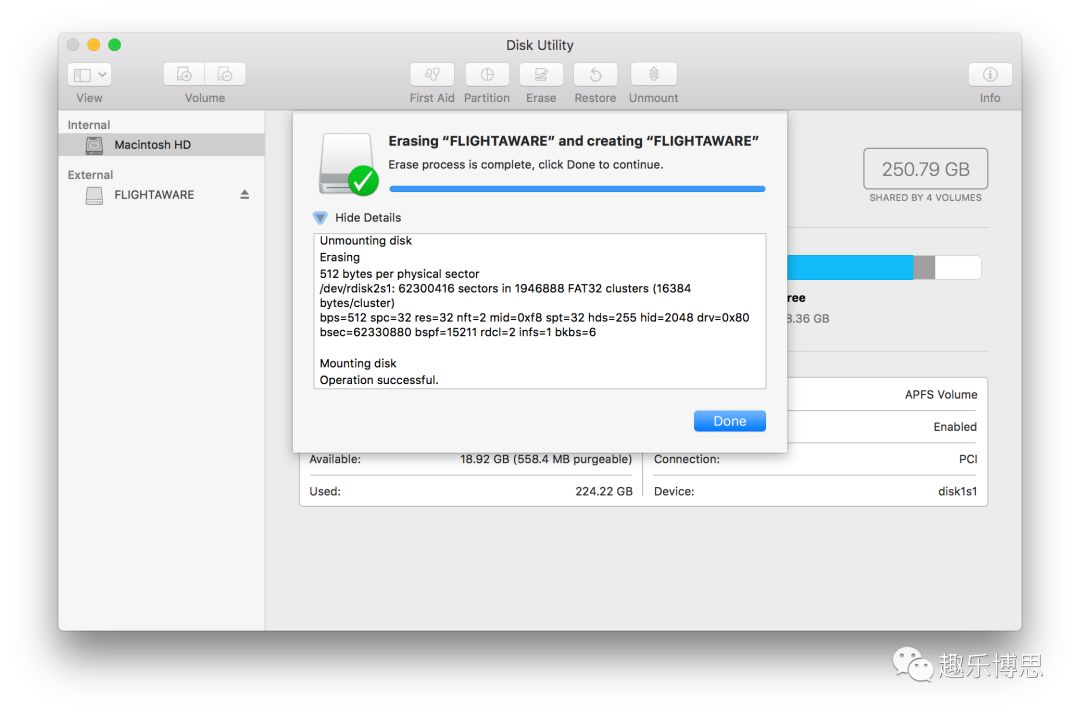Click the add Volume toolbar icon
The image size is (1080, 714).
(x=184, y=74)
